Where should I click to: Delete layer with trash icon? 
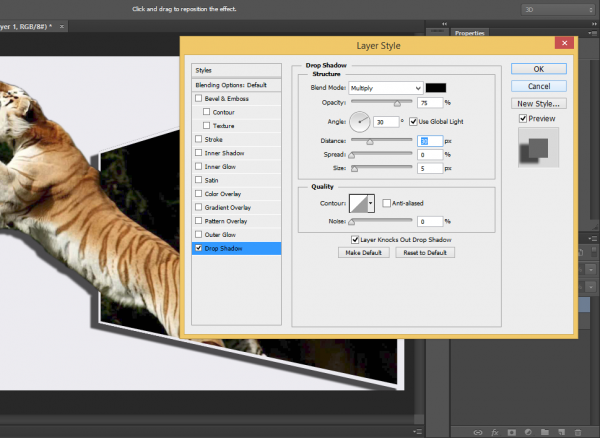click(x=580, y=431)
